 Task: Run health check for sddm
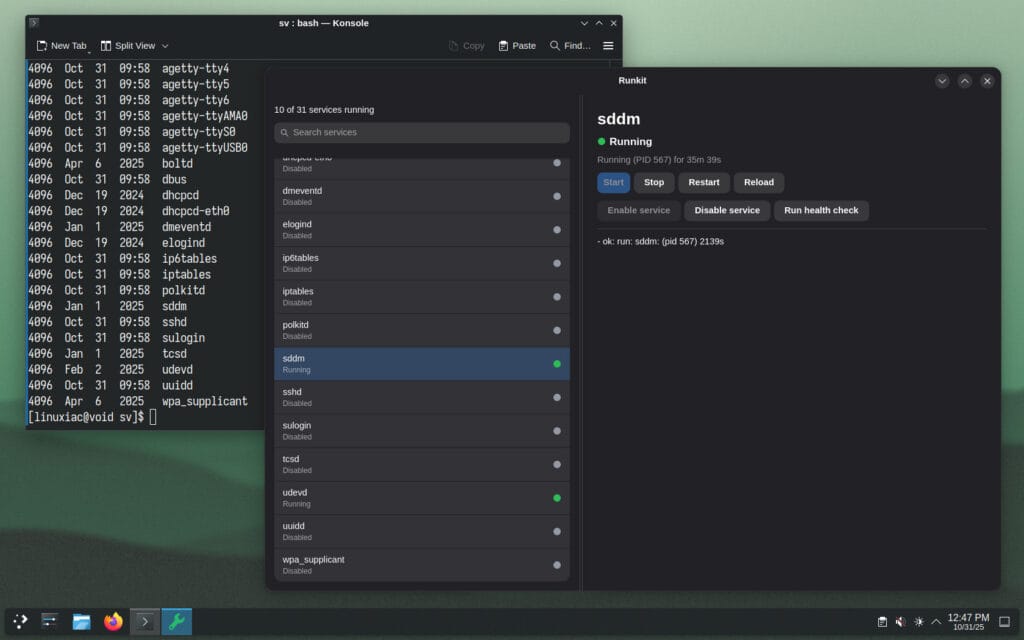(x=821, y=211)
